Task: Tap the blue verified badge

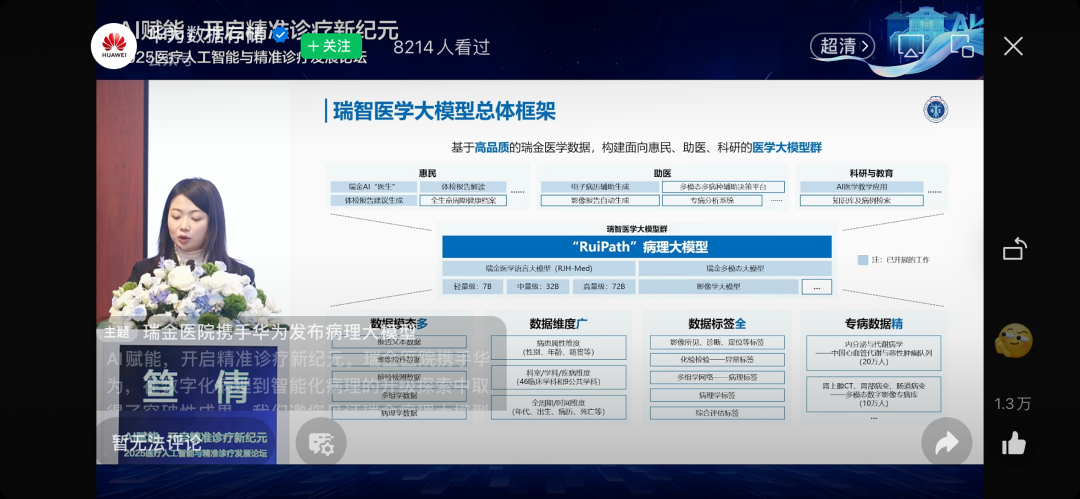Action: click(280, 34)
